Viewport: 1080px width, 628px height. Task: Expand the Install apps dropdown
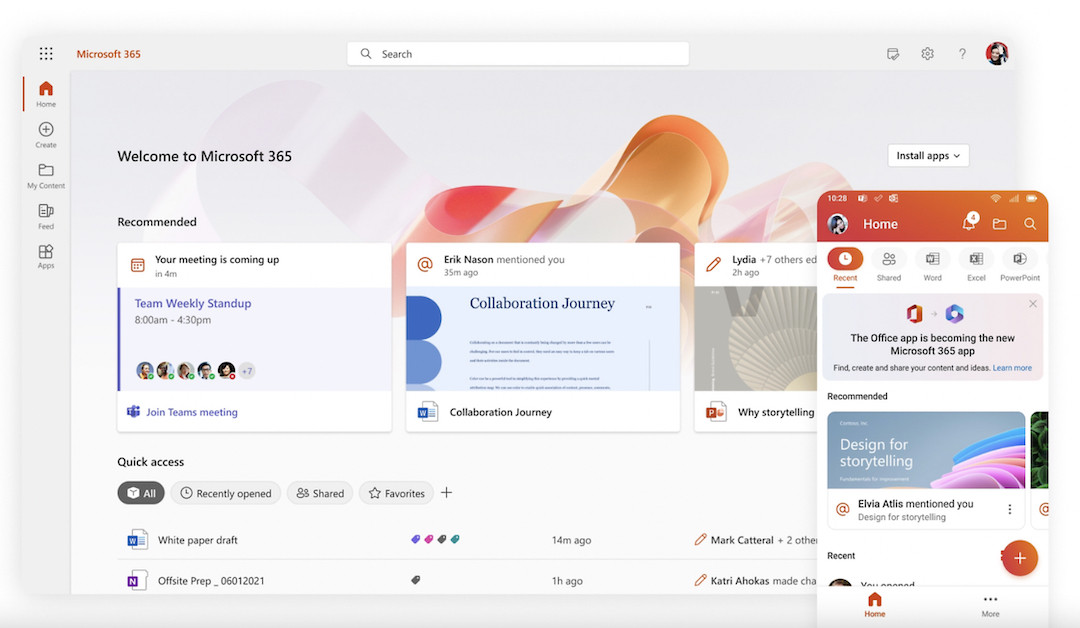(x=928, y=156)
